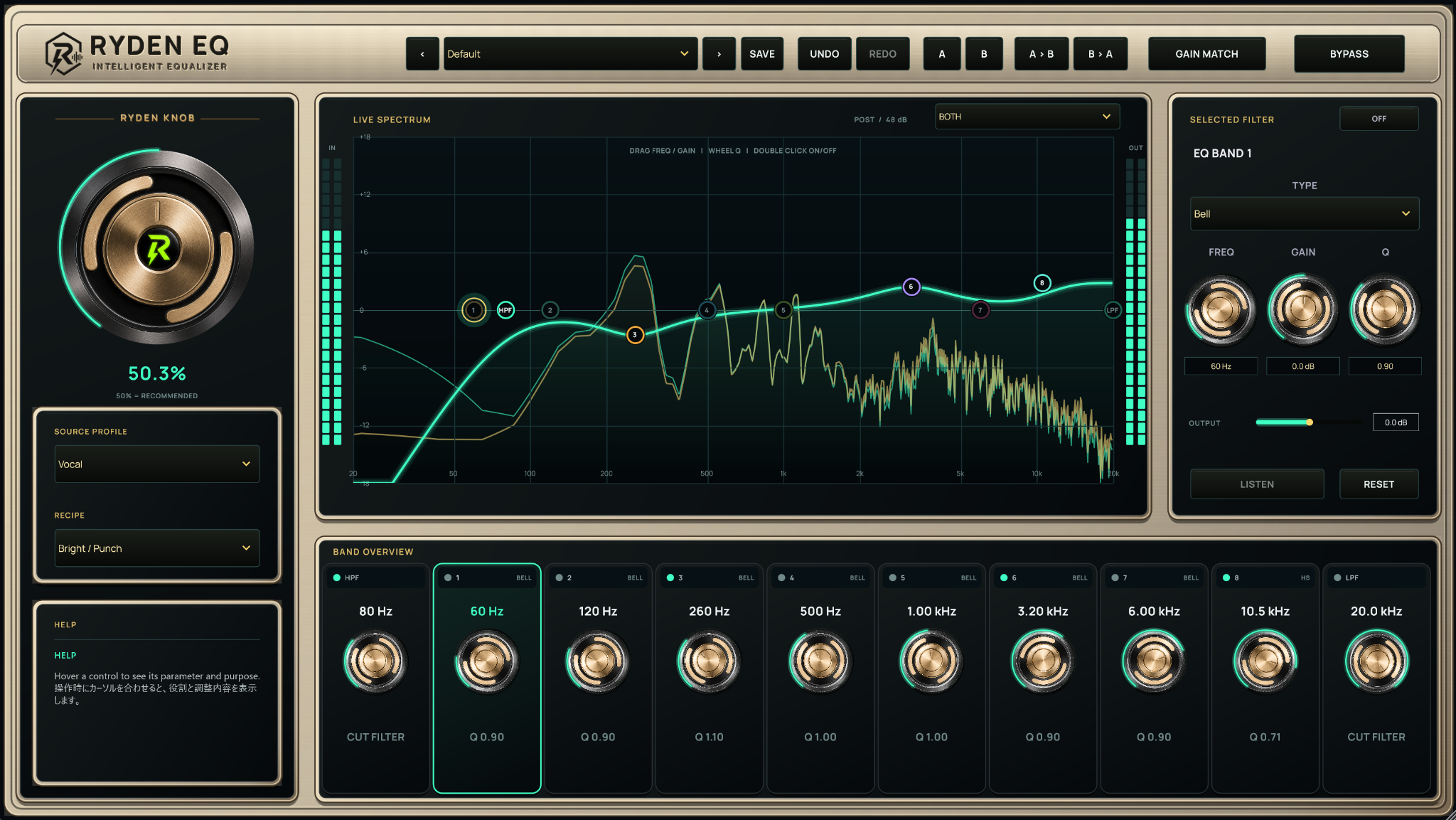Toggle band 6 power dot in overview
The height and width of the screenshot is (820, 1456).
[x=1004, y=577]
